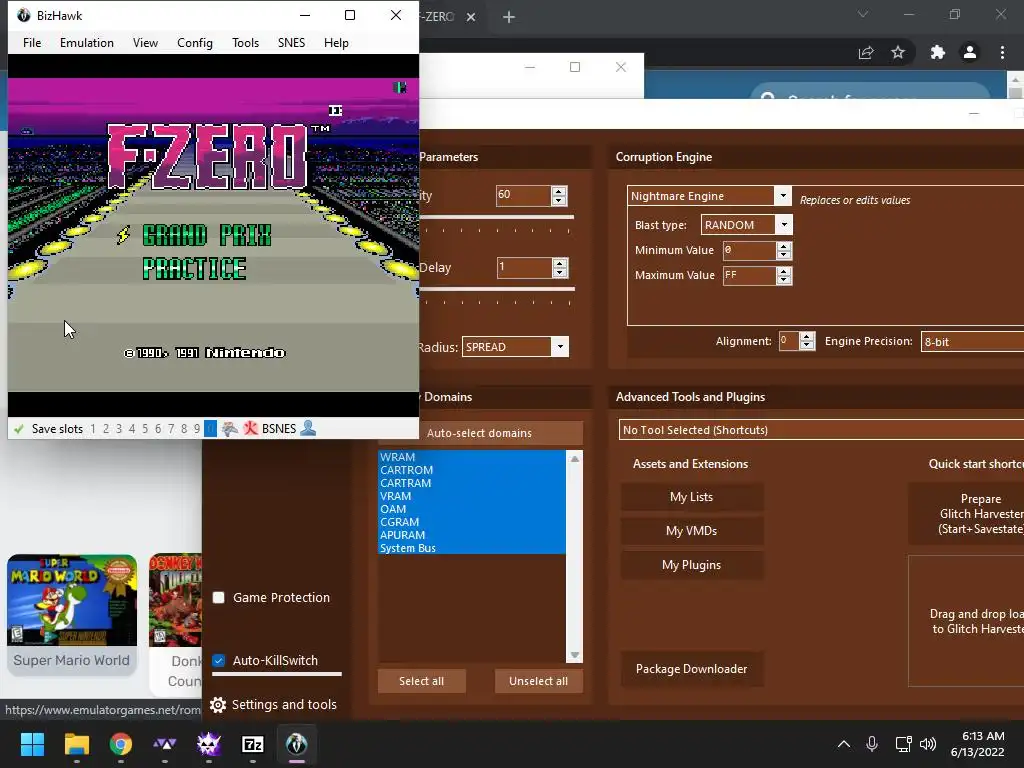Open Chrome tab search chevron

[x=863, y=14]
